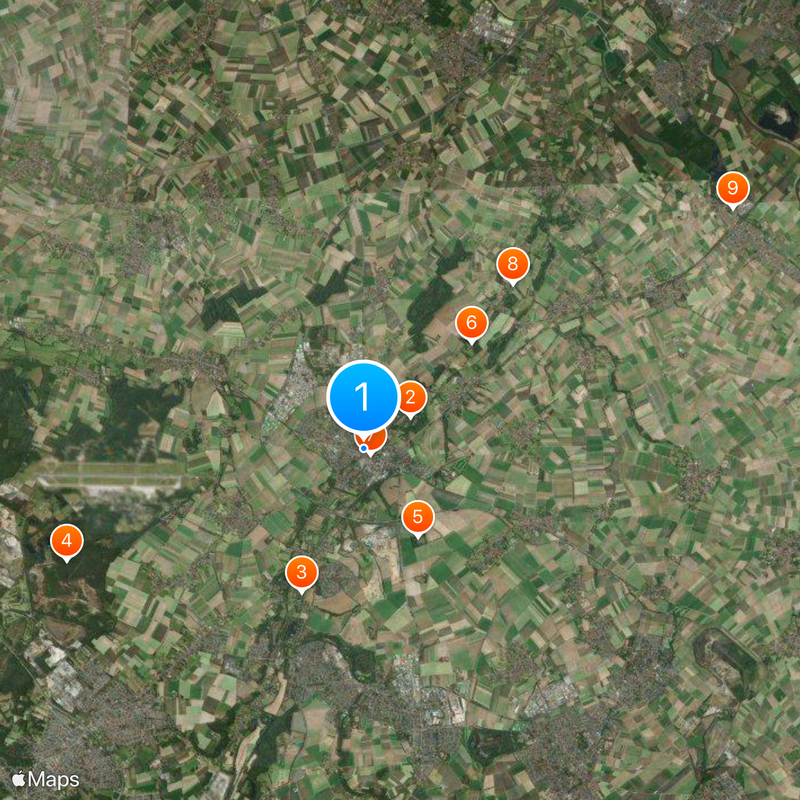The width and height of the screenshot is (800, 800).
Task: Click the dark forest patch north of airport
Action: click(133, 413)
